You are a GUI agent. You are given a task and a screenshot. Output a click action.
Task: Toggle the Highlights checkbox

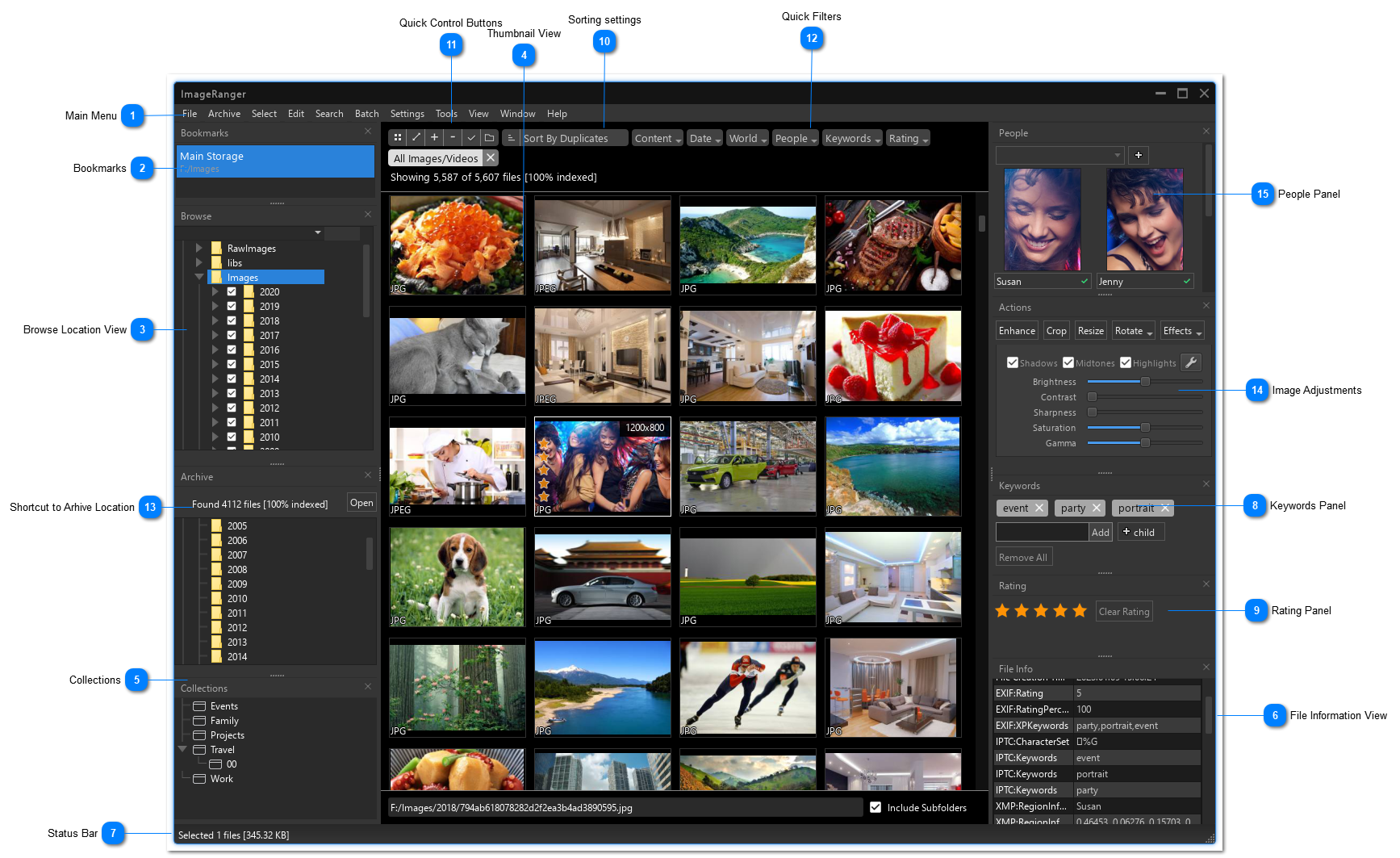pyautogui.click(x=1126, y=362)
